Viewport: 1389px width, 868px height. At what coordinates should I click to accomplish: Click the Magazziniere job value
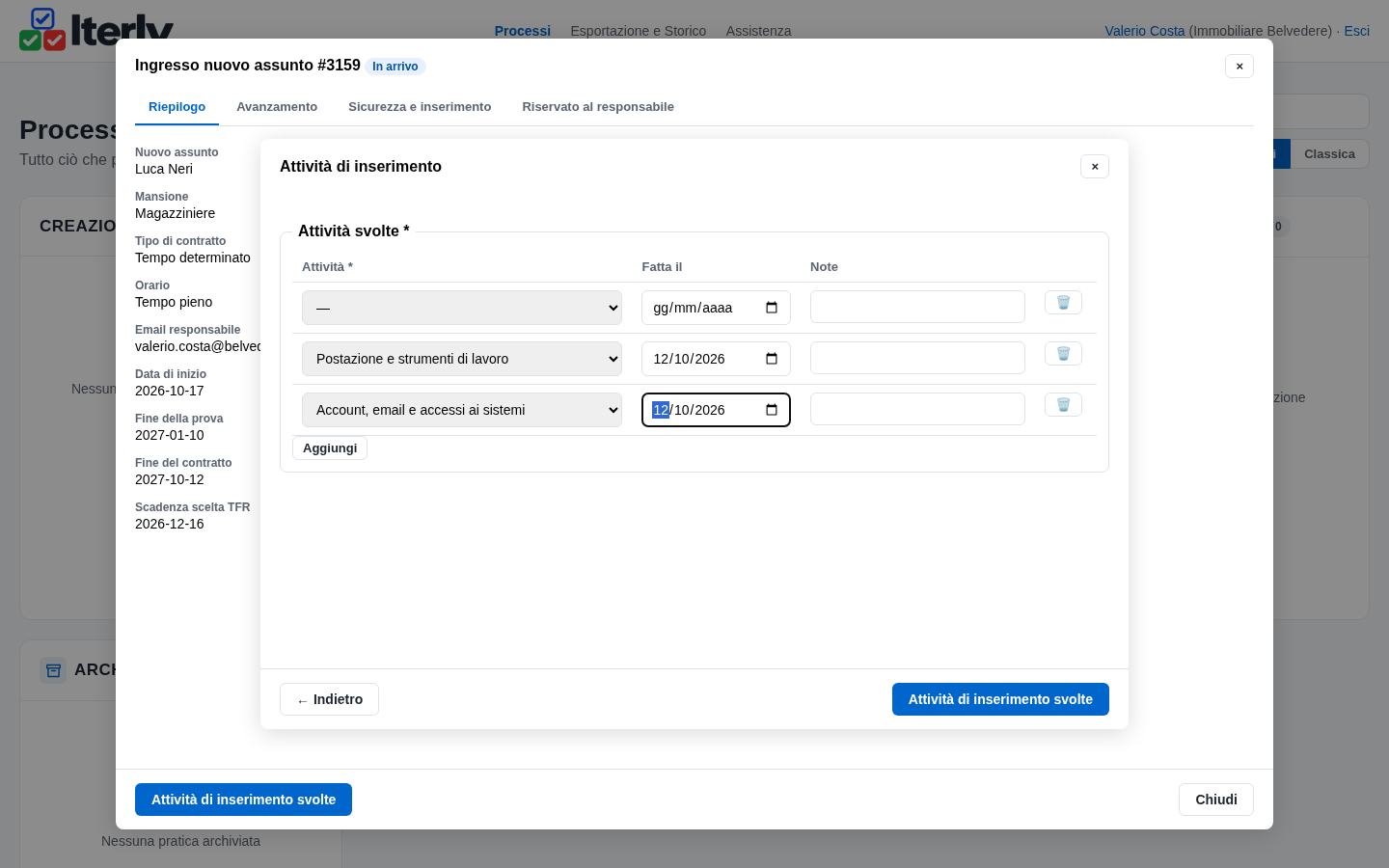[176, 213]
